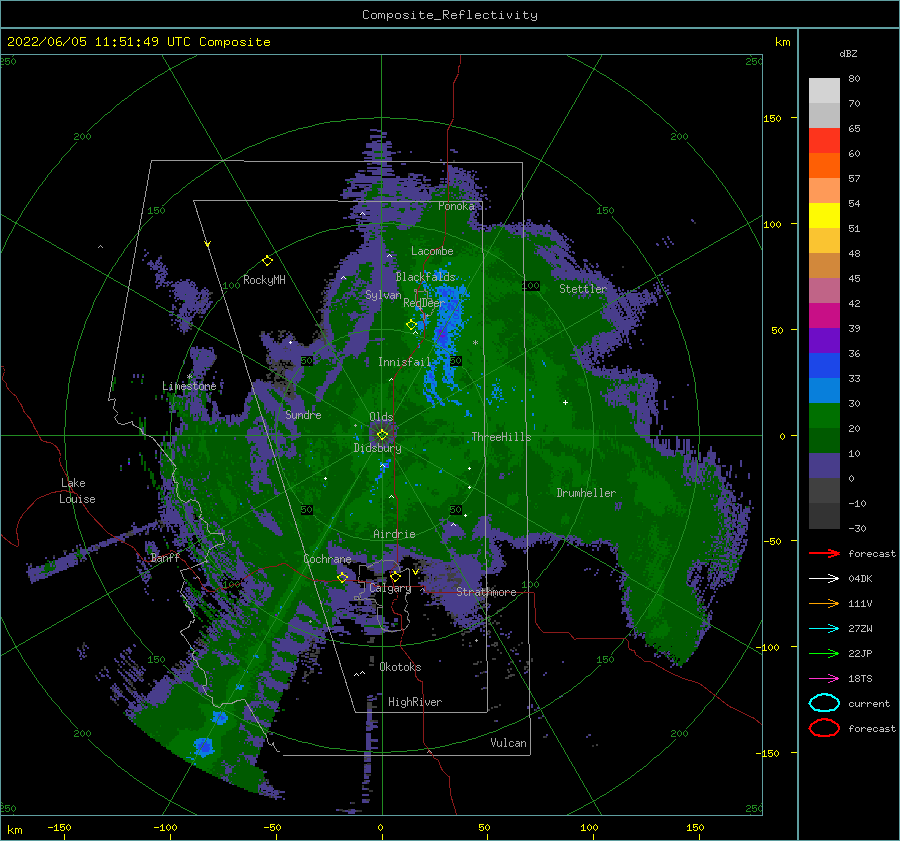Click yellow diamond marker near Red Deer
Viewport: 900px width, 841px height.
[411, 325]
